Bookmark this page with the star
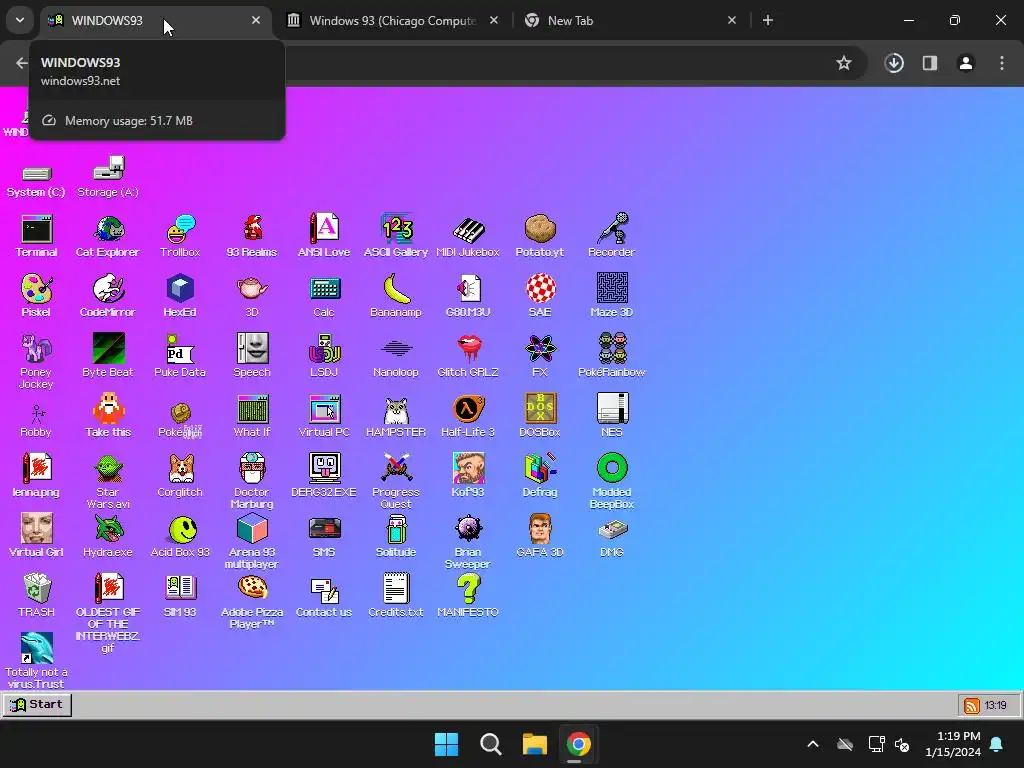The width and height of the screenshot is (1024, 768). pyautogui.click(x=844, y=63)
